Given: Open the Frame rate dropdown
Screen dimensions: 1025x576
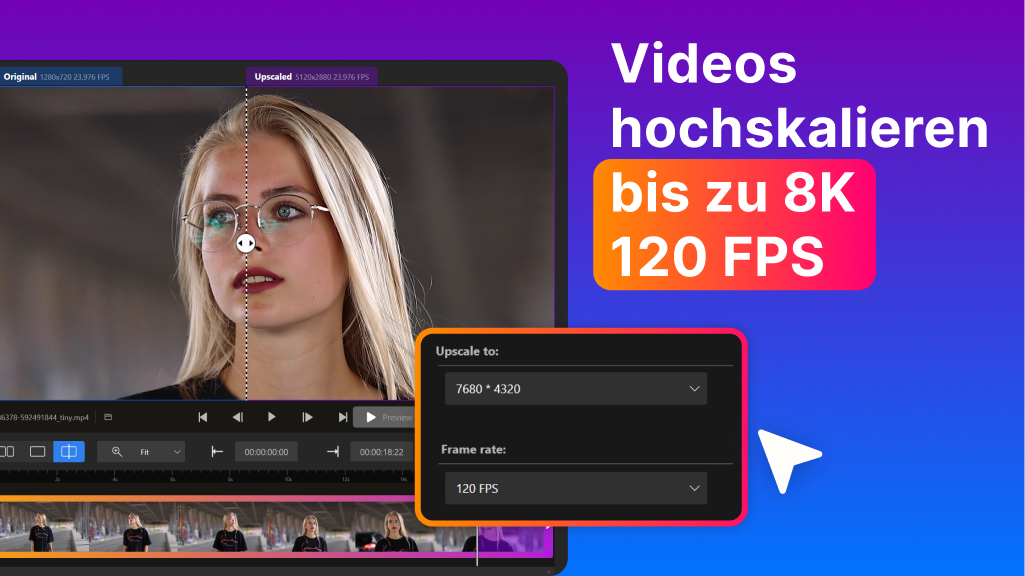Looking at the screenshot, I should tap(575, 488).
